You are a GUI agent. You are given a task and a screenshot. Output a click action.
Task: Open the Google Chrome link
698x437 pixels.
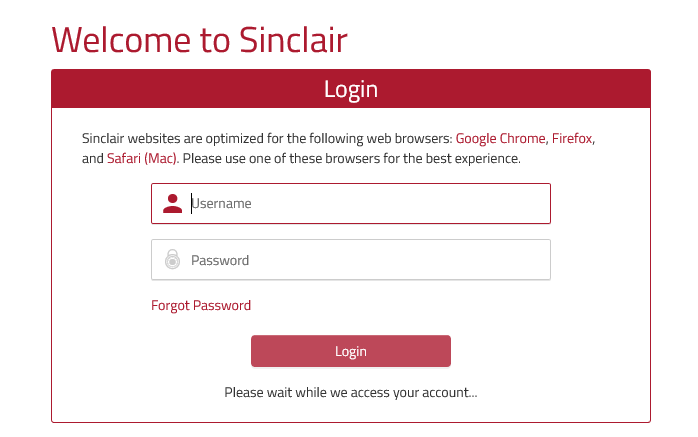point(500,139)
